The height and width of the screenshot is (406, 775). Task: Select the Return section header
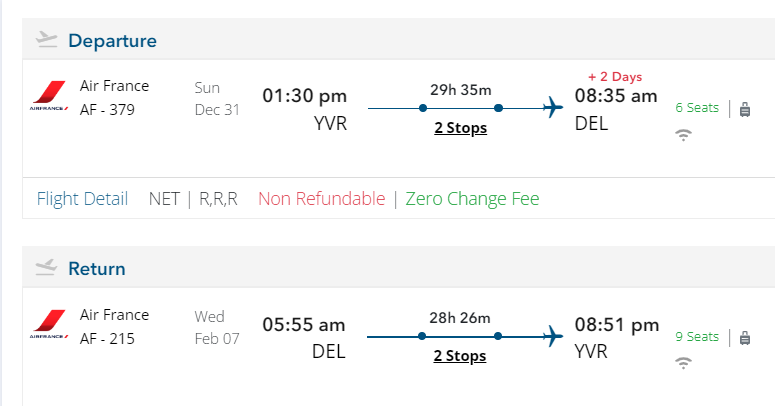(97, 269)
